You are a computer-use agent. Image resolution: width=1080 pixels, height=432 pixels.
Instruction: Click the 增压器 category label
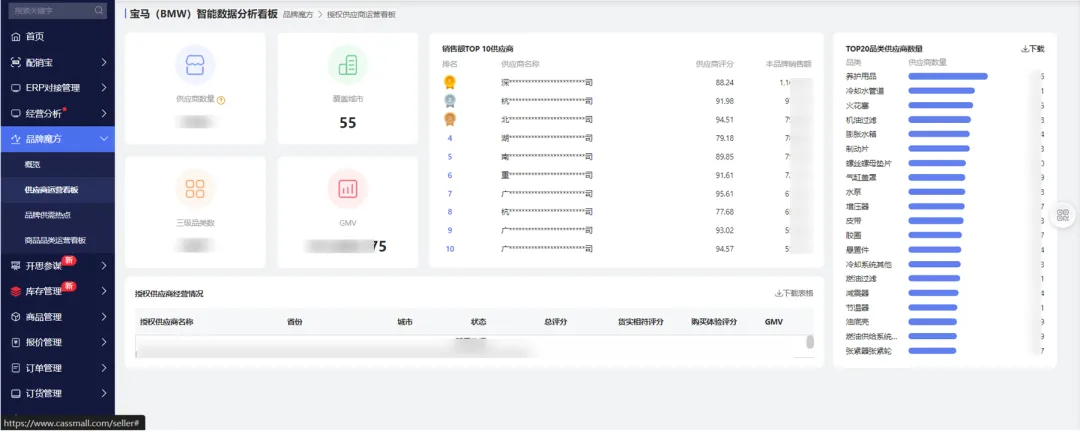coord(857,206)
